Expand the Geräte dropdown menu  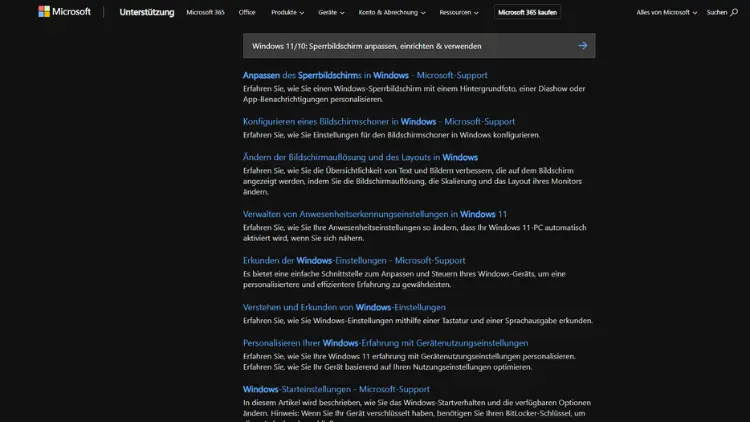[331, 12]
